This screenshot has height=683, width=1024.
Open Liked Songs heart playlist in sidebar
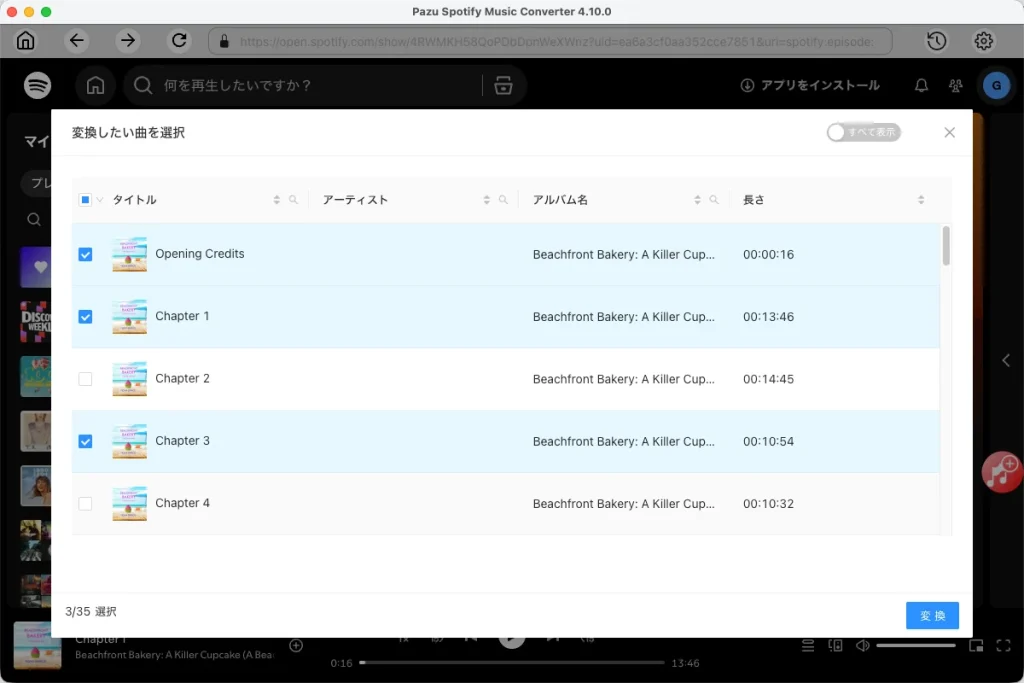(35, 267)
